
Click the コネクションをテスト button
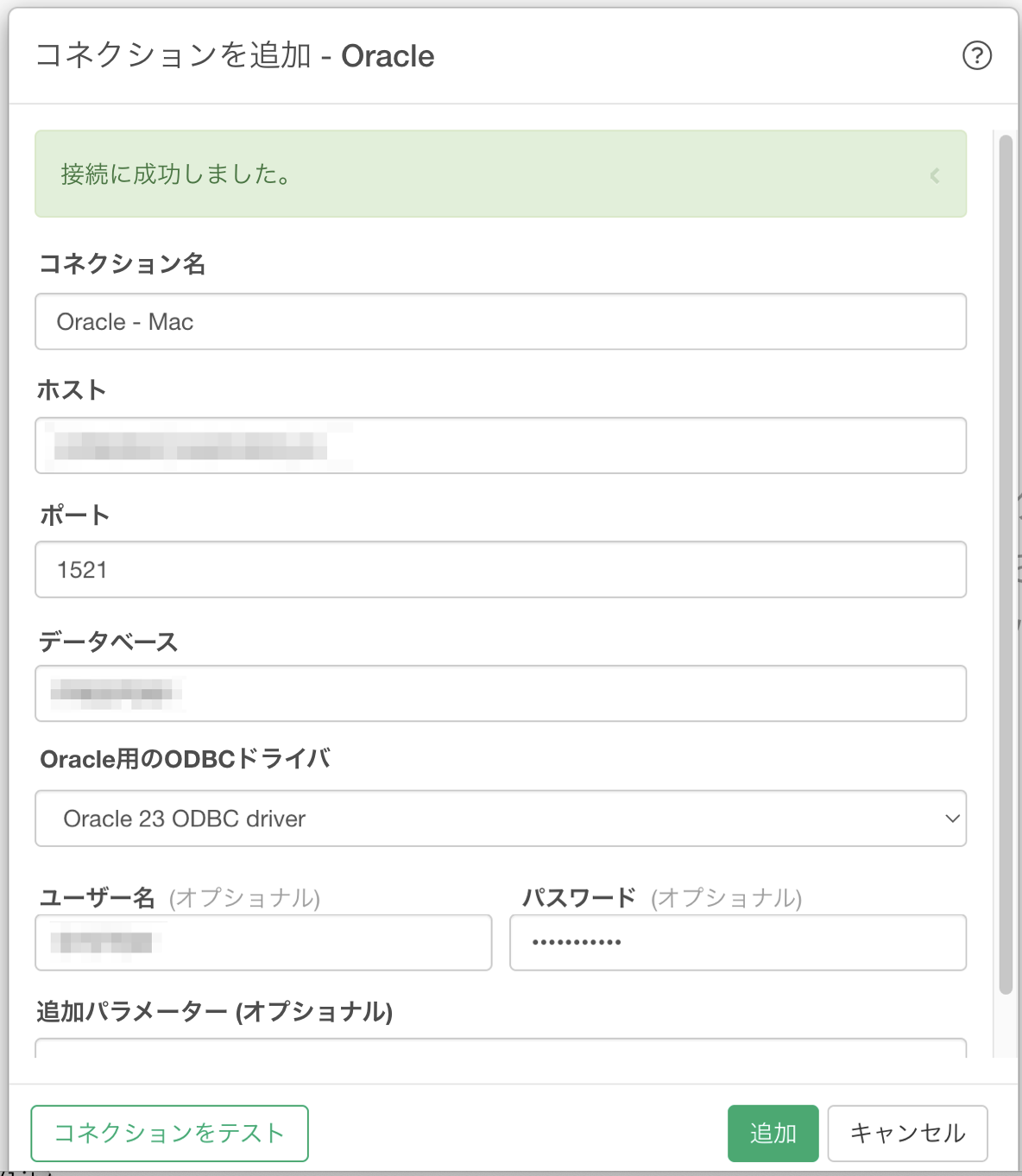pyautogui.click(x=169, y=1134)
